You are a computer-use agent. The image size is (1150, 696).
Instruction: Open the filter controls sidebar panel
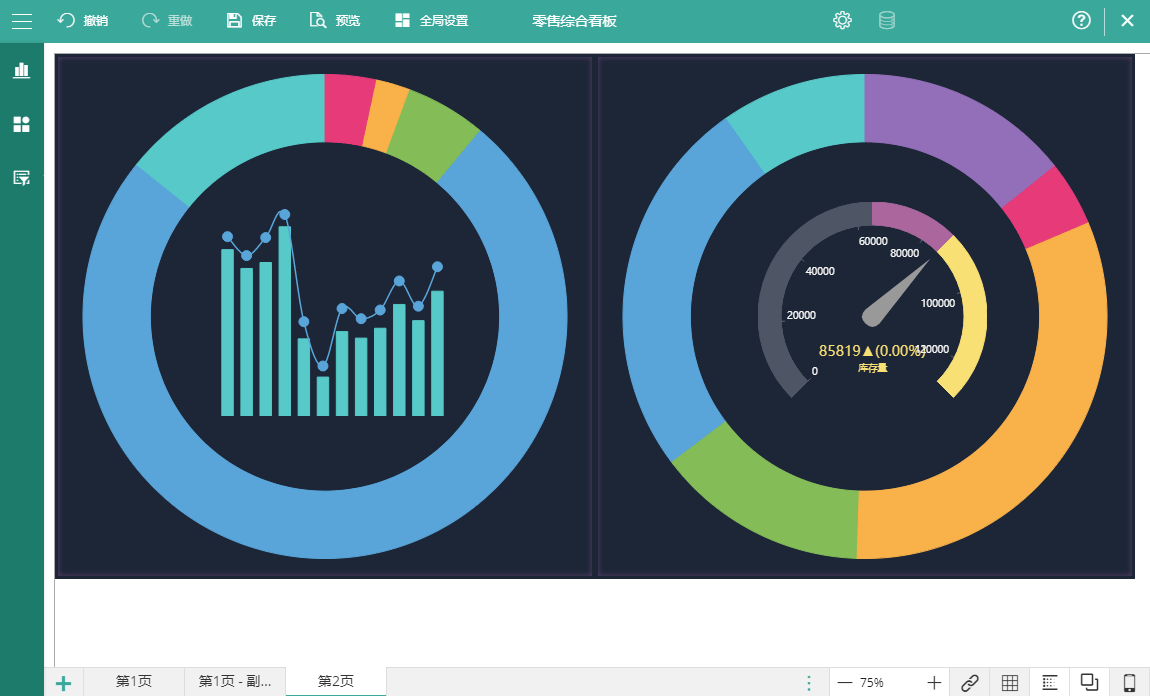tap(22, 177)
